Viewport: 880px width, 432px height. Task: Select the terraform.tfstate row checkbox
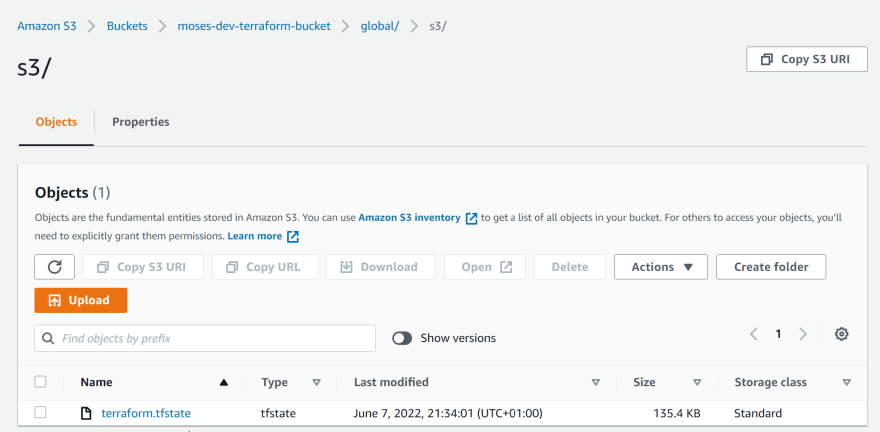40,412
